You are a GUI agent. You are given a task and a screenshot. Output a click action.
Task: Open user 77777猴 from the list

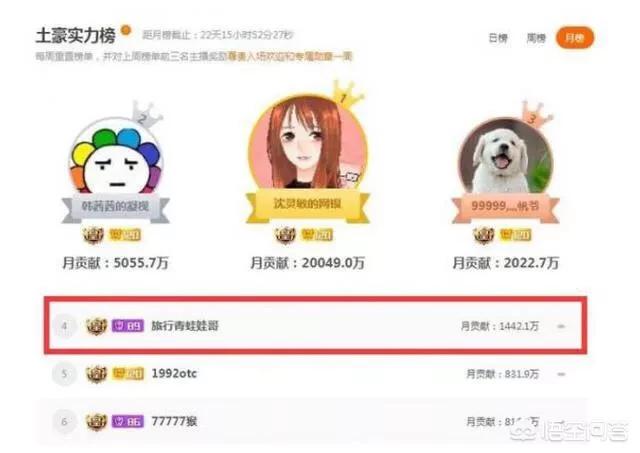point(174,421)
